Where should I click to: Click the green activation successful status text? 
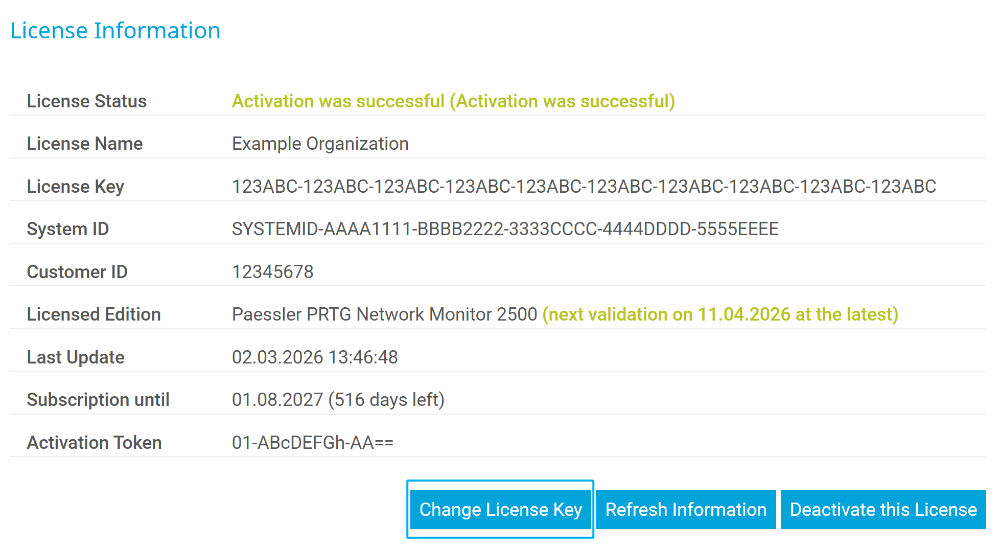coord(453,101)
